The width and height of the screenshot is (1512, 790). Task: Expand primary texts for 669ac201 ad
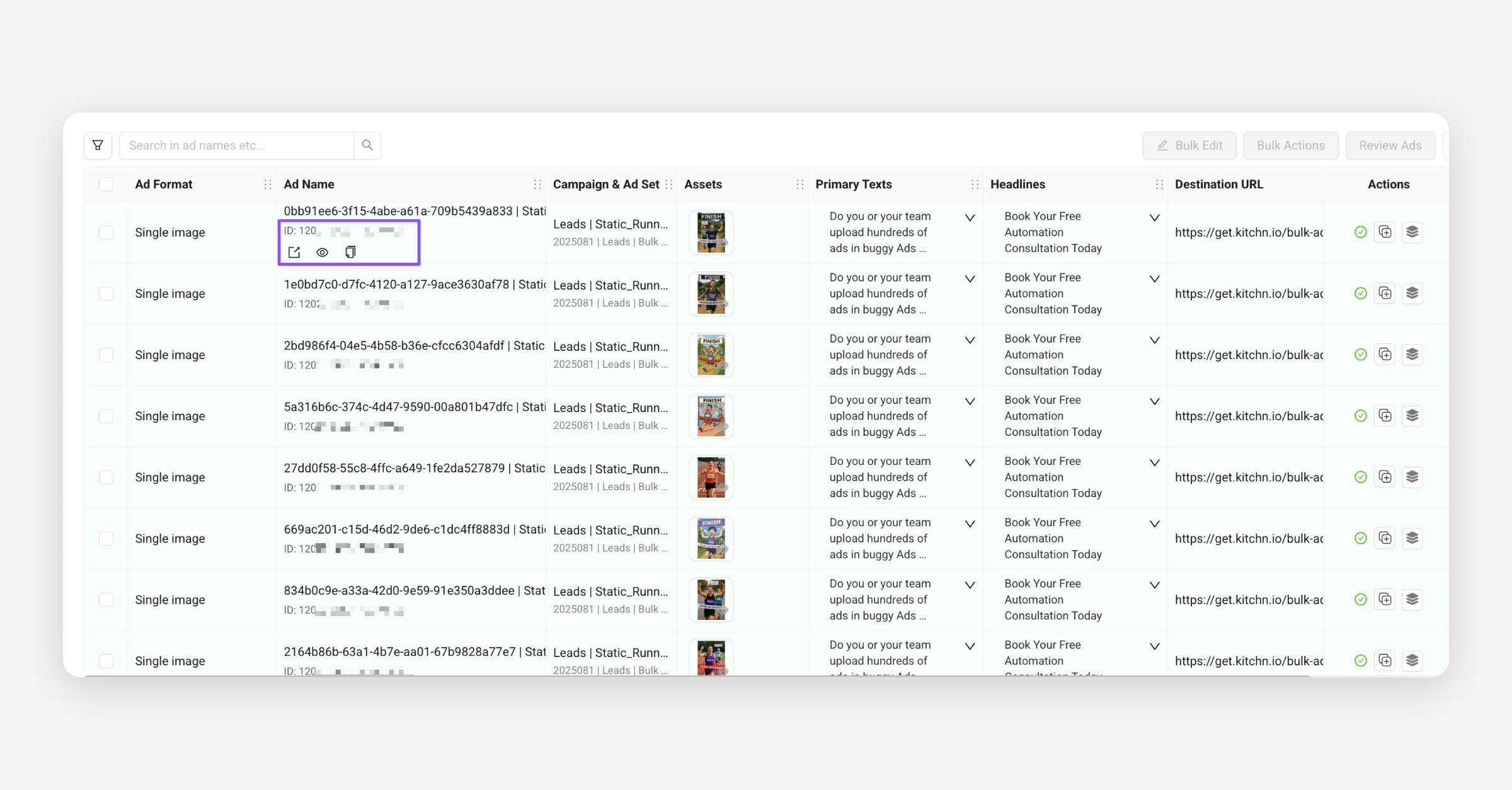pos(970,524)
